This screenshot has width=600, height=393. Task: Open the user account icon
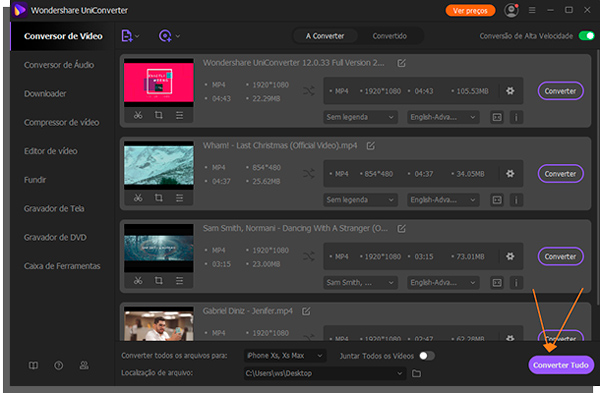pyautogui.click(x=511, y=10)
